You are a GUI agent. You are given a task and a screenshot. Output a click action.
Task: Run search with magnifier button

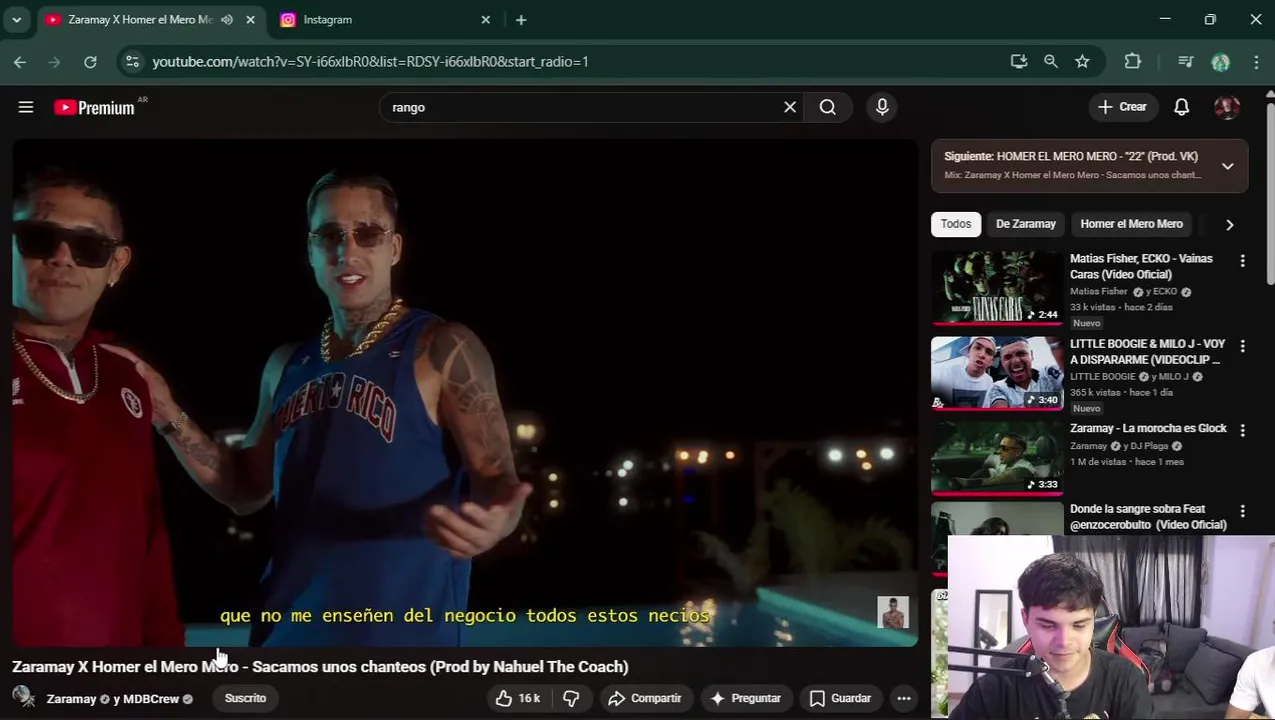828,107
